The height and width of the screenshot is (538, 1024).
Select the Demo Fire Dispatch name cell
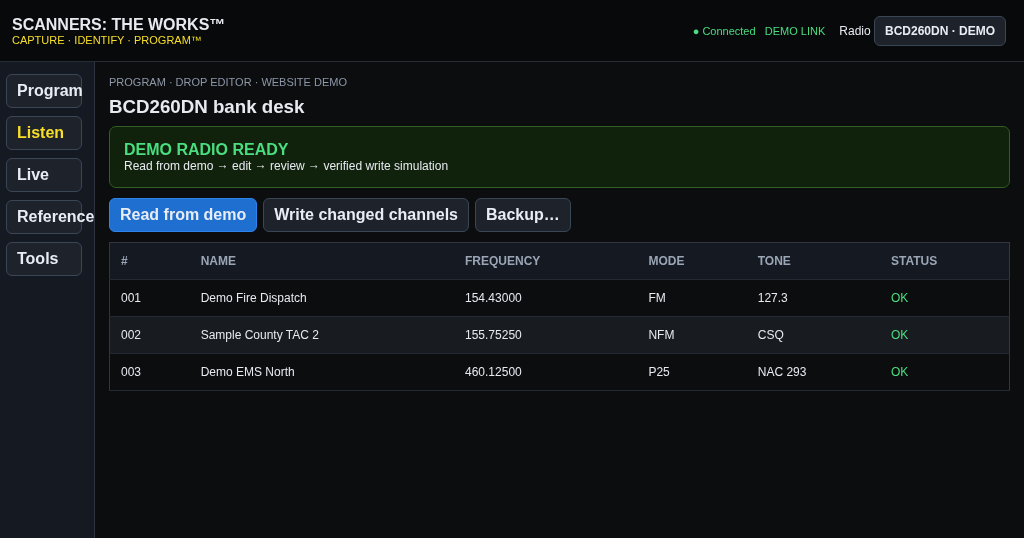253,298
